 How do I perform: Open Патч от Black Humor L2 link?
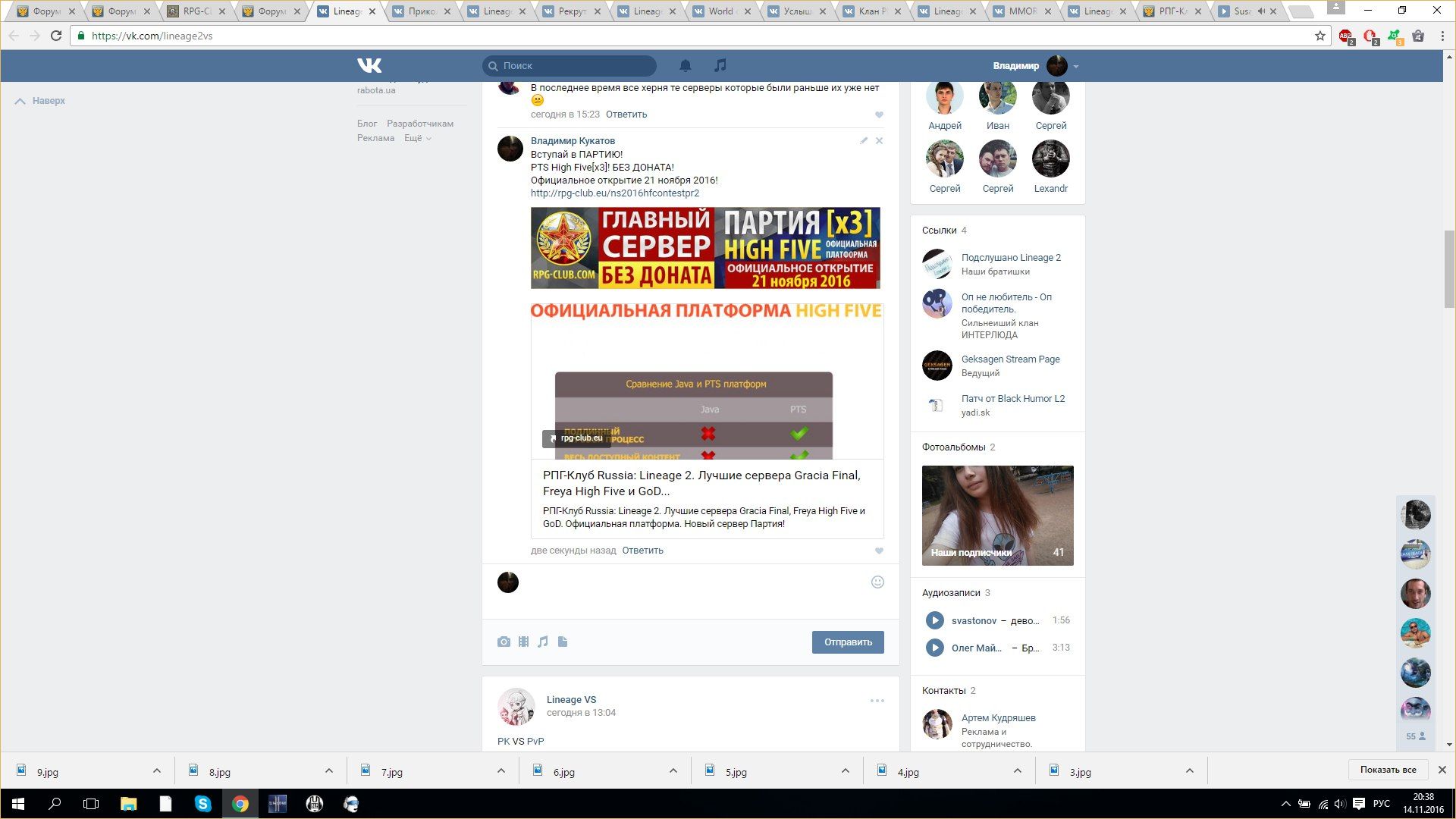click(x=1012, y=399)
